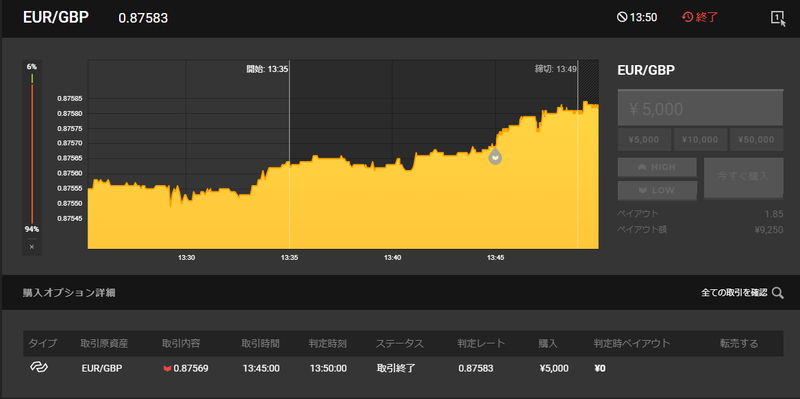Screen dimensions: 800x399
Task: Click the 取引原資産 column header
Action: (104, 343)
